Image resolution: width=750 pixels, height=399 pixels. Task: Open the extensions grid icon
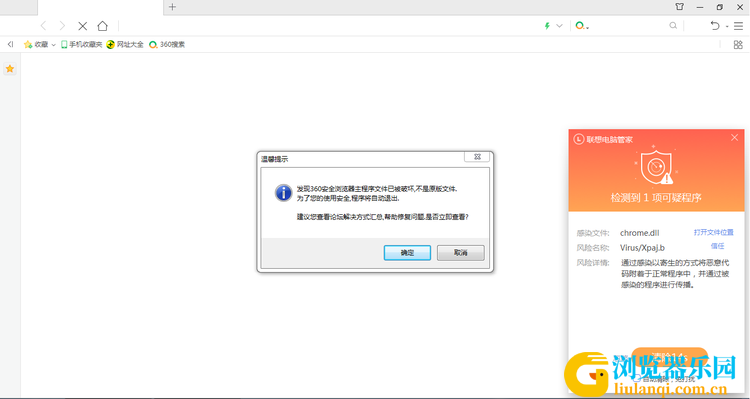(738, 44)
